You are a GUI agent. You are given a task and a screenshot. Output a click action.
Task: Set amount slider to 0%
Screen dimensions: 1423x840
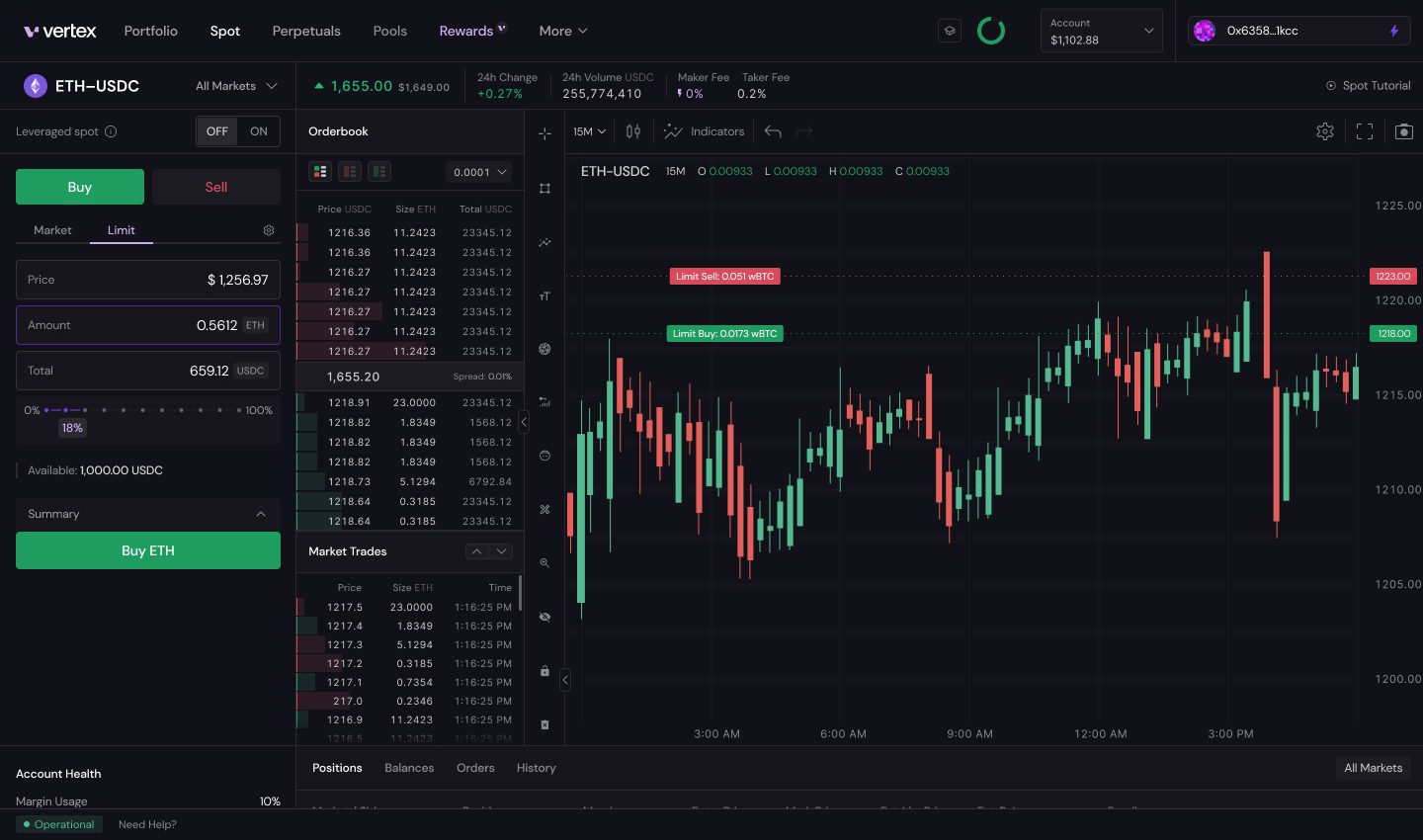click(46, 409)
